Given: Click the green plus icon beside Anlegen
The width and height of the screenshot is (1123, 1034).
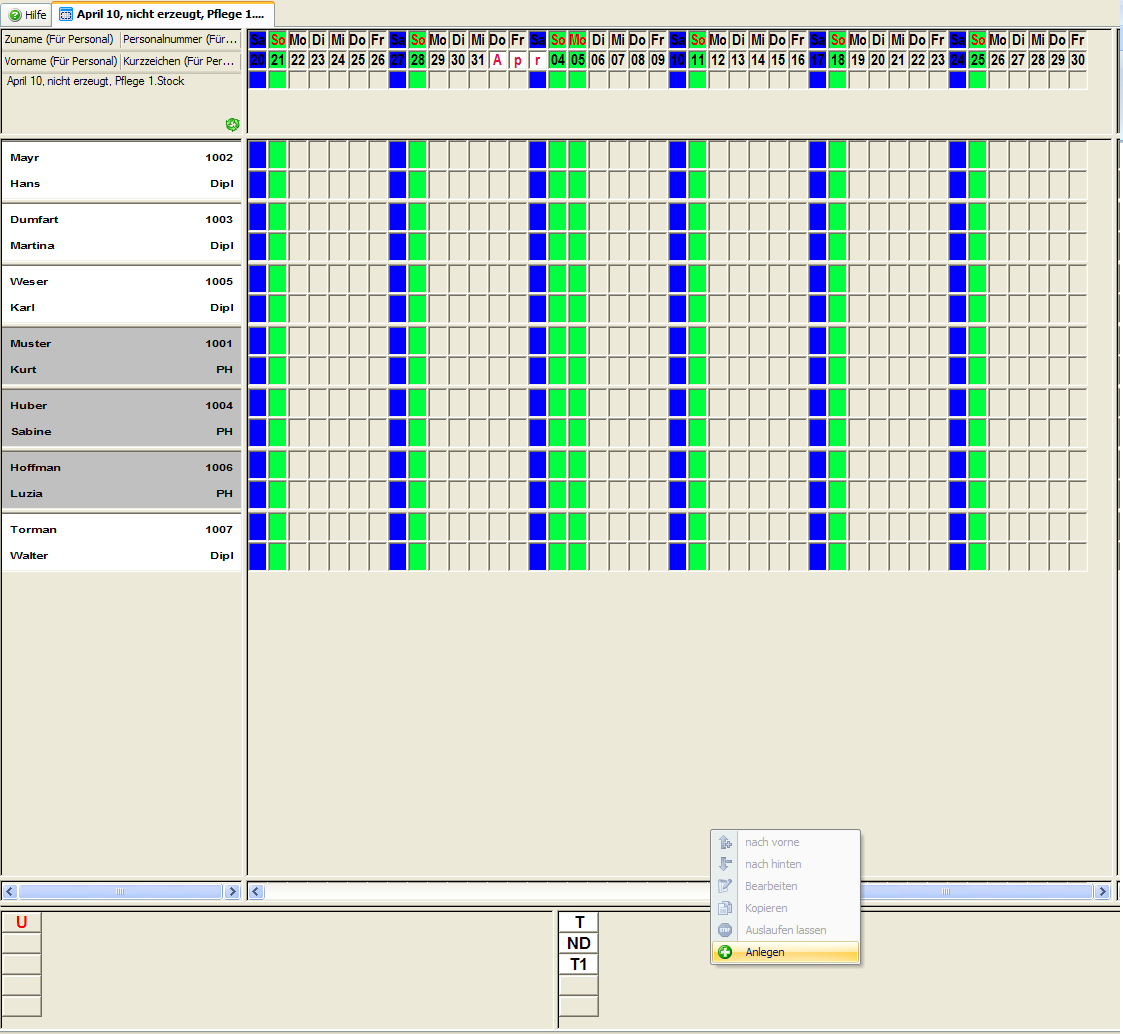Looking at the screenshot, I should click(x=725, y=952).
